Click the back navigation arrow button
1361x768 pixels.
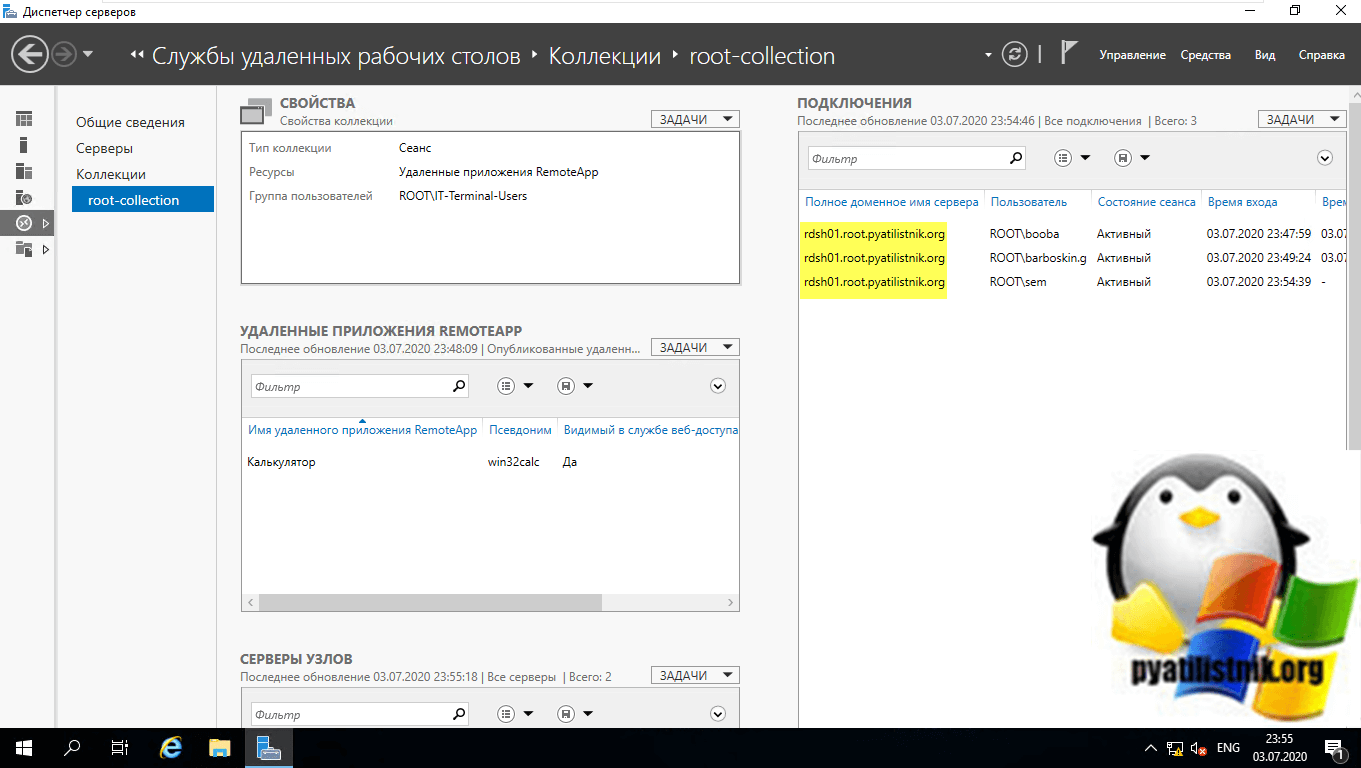pos(31,54)
